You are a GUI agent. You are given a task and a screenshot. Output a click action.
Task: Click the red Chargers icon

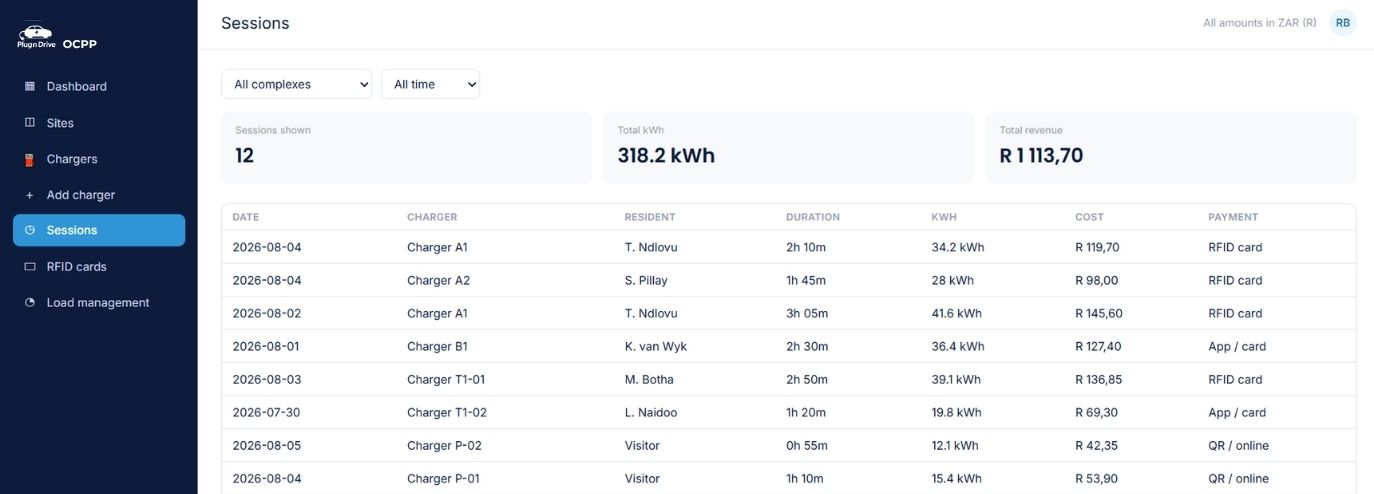(x=30, y=159)
